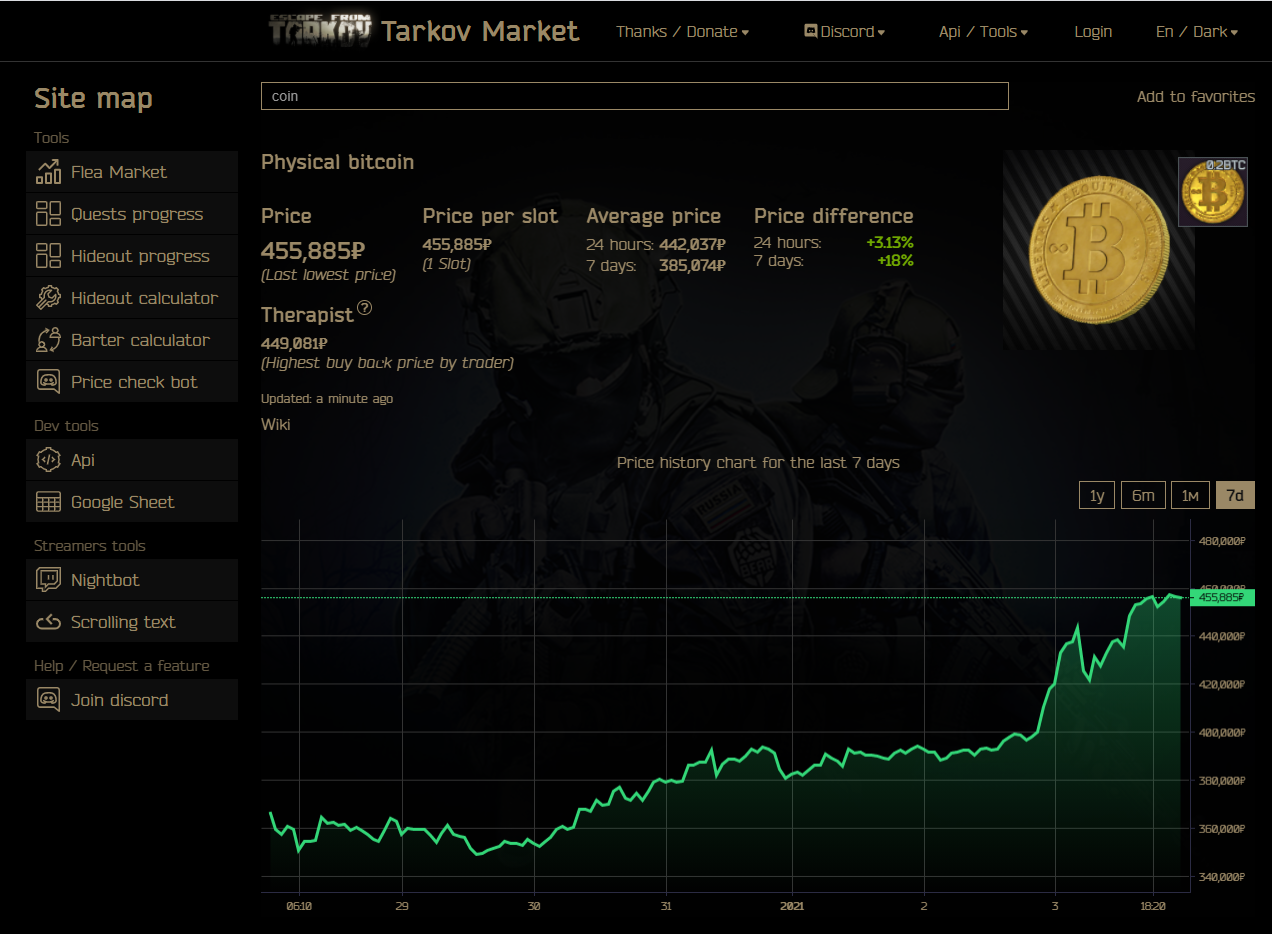
Task: Click the Flea Market chart icon
Action: click(48, 172)
